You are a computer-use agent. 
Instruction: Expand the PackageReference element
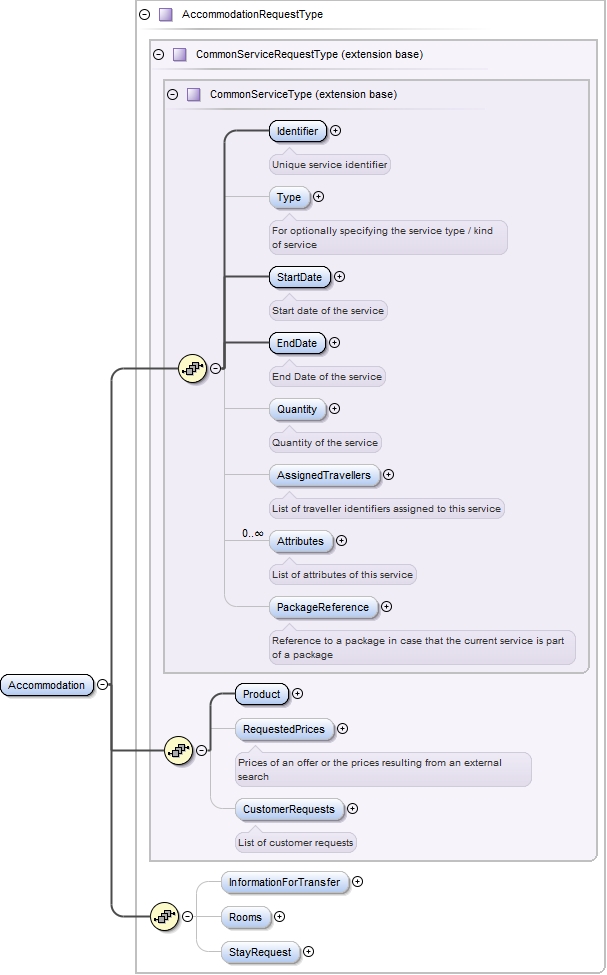pyautogui.click(x=386, y=606)
